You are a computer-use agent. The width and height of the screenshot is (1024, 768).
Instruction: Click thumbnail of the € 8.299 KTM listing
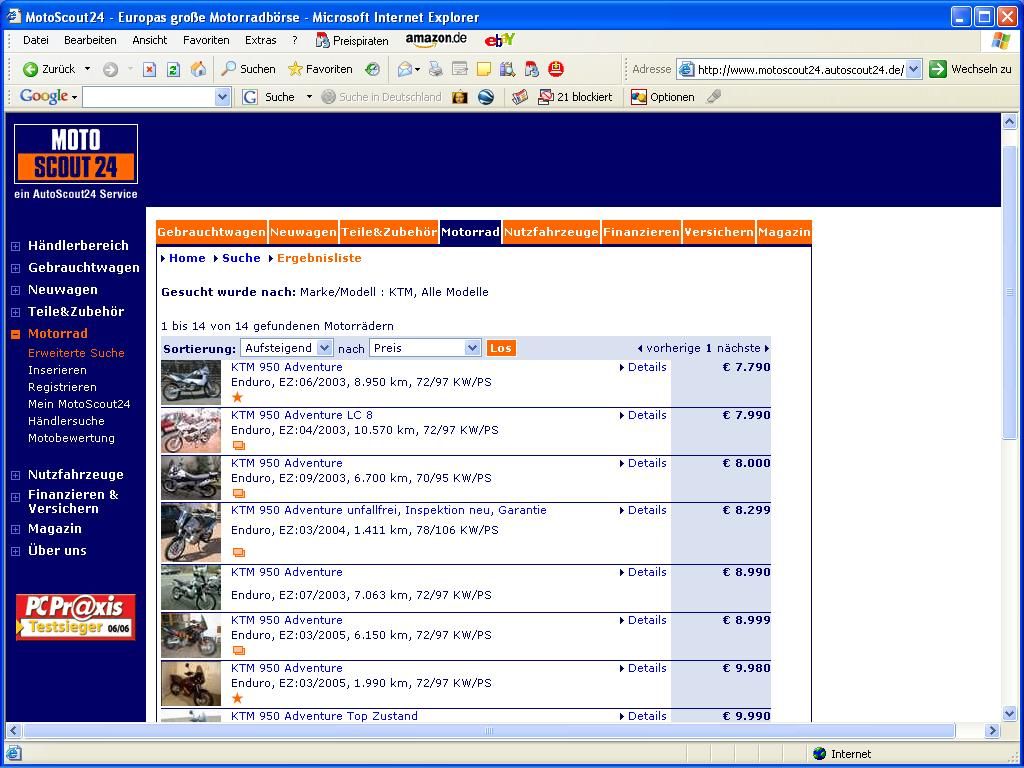(191, 533)
